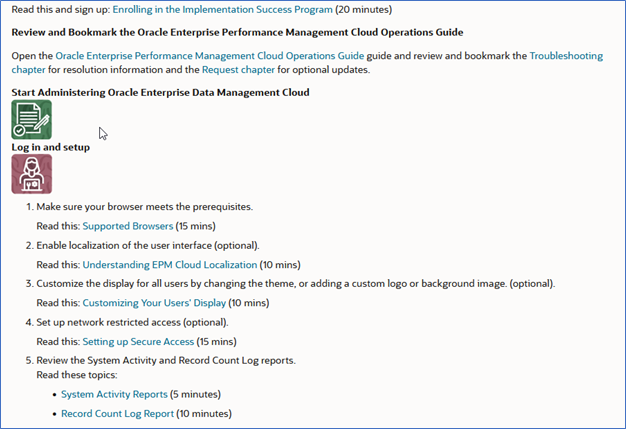
Task: Click the heading 'Start Administering Oracle Enterprise Data Management Cloud'
Action: tap(160, 93)
